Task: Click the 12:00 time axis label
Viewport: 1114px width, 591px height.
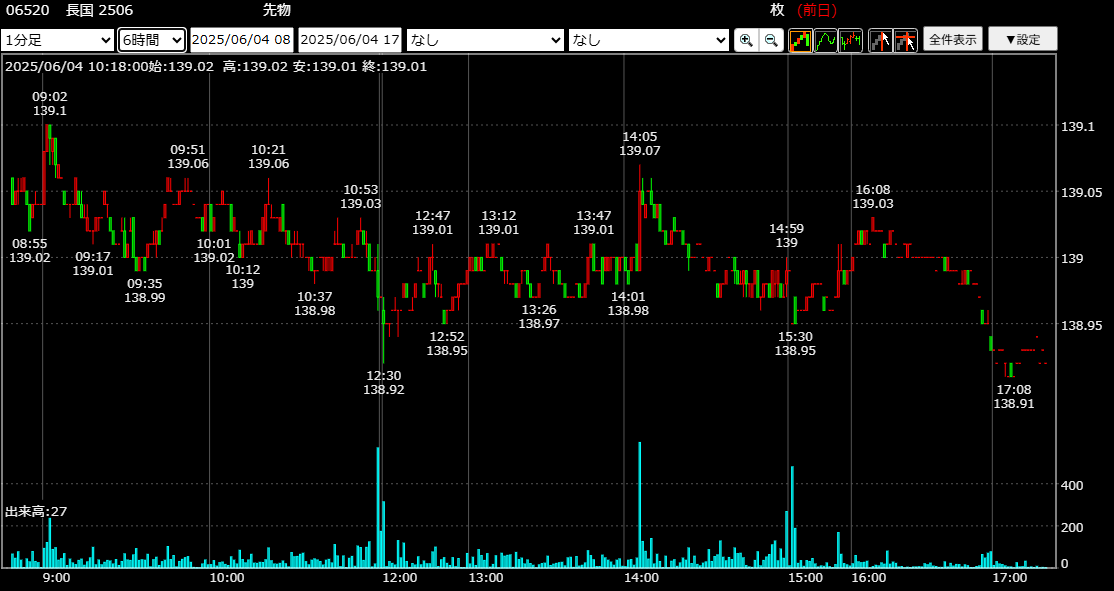Action: pyautogui.click(x=400, y=578)
